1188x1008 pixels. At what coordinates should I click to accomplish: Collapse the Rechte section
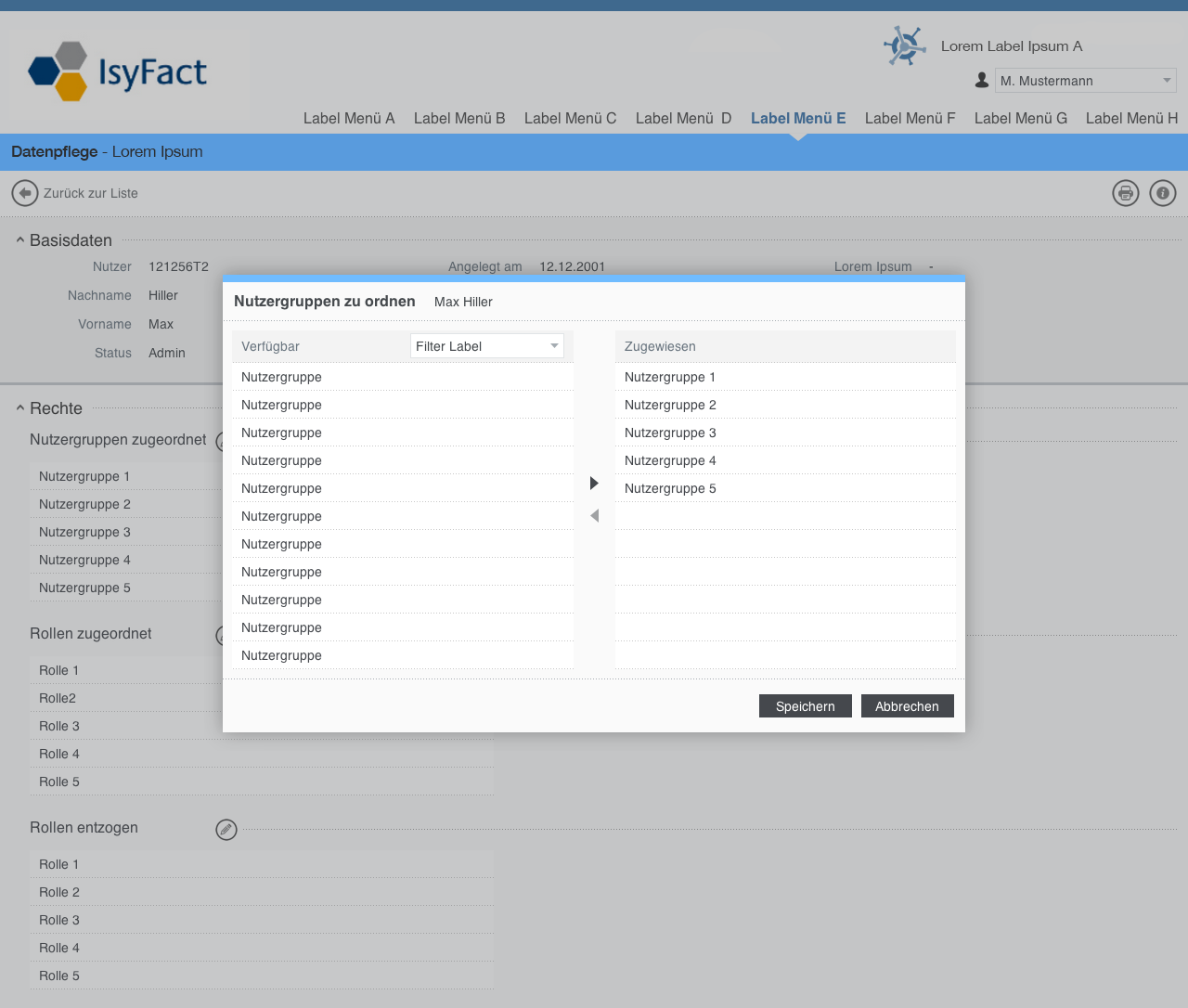(20, 408)
